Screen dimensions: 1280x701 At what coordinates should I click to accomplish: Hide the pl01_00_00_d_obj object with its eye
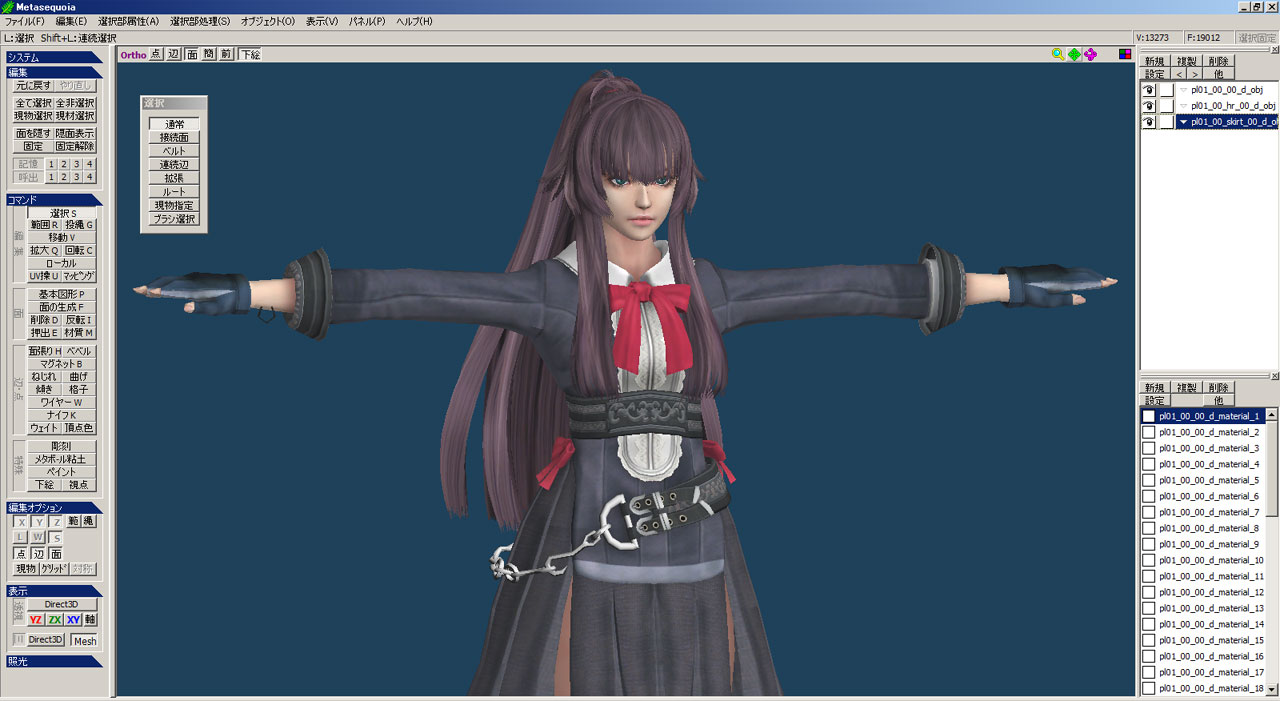tap(1149, 90)
